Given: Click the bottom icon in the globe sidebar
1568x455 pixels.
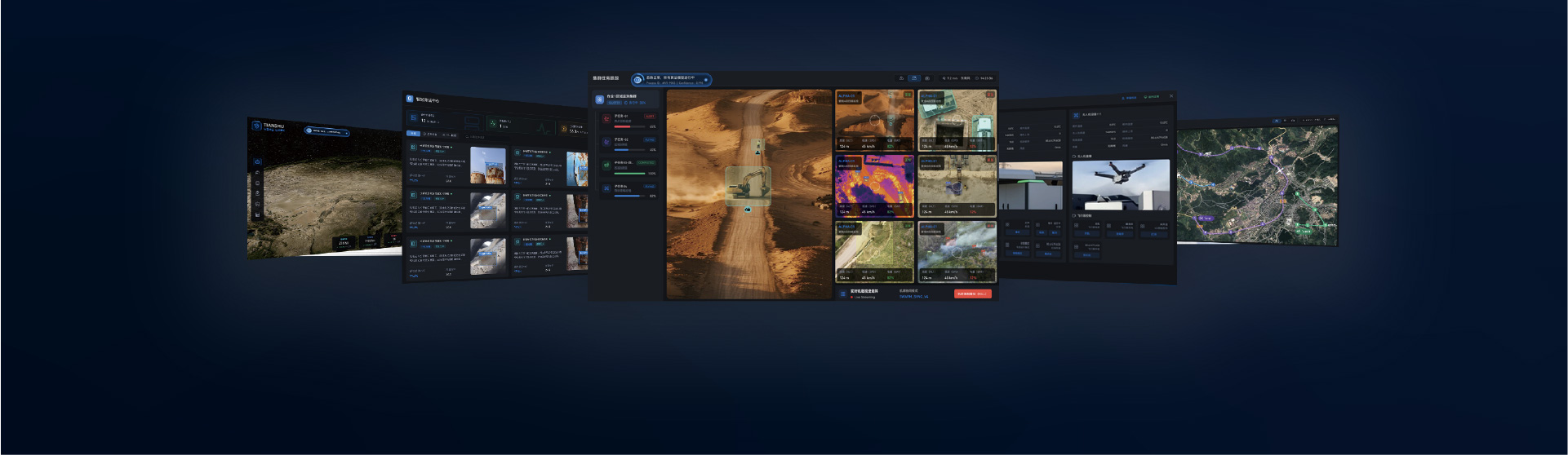Looking at the screenshot, I should [257, 214].
